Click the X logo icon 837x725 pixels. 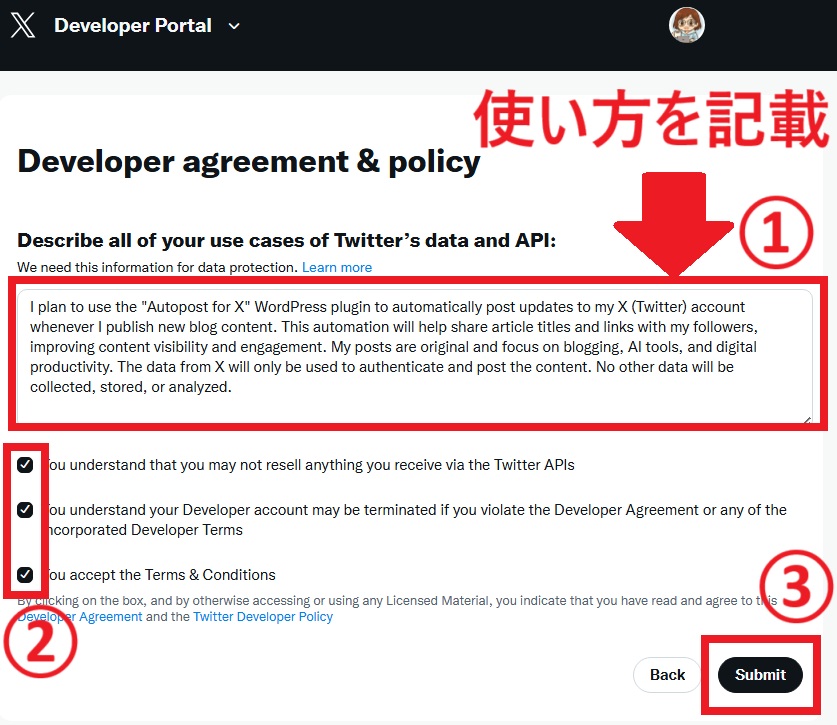click(23, 26)
